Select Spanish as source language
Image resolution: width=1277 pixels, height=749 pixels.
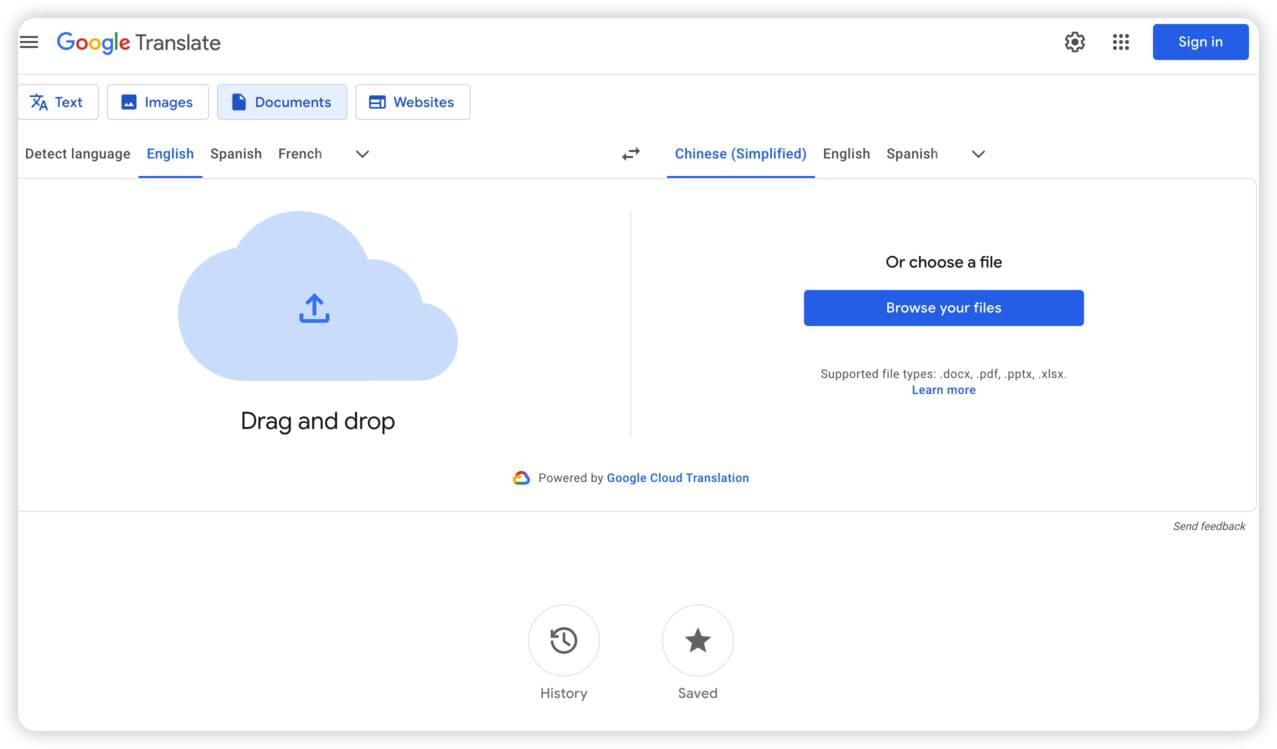pyautogui.click(x=236, y=154)
